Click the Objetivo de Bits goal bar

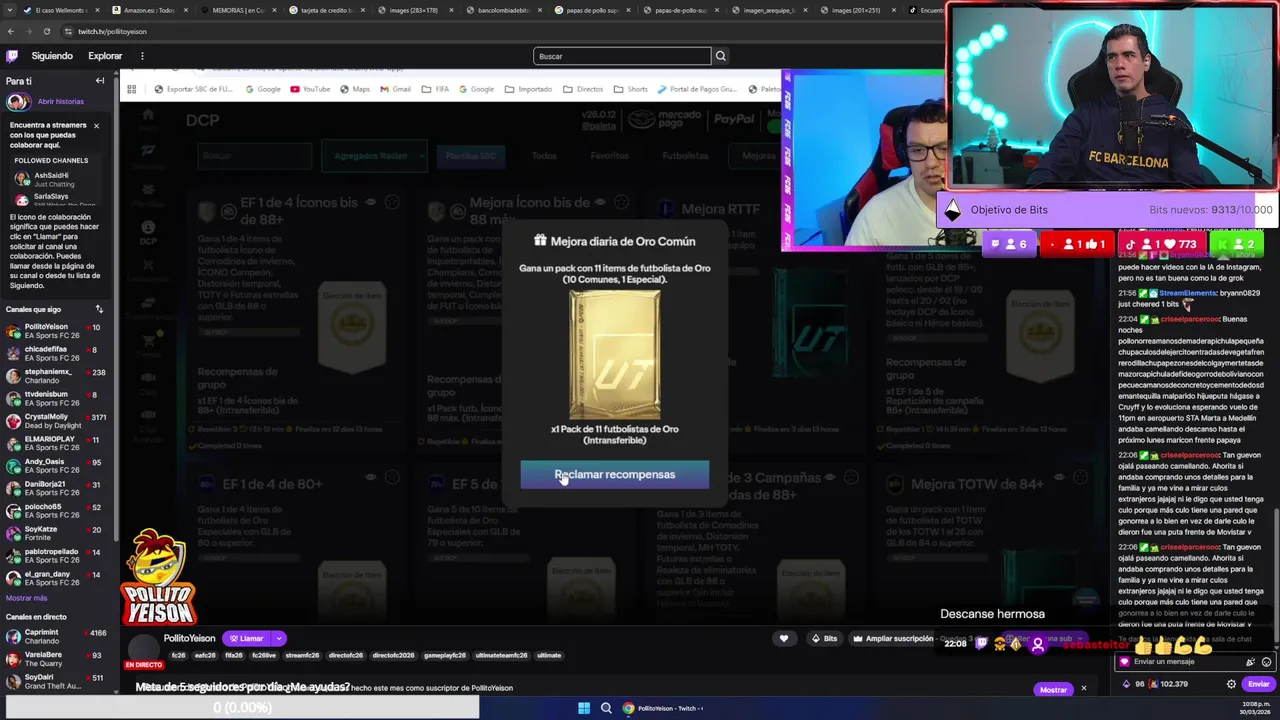pos(1108,210)
